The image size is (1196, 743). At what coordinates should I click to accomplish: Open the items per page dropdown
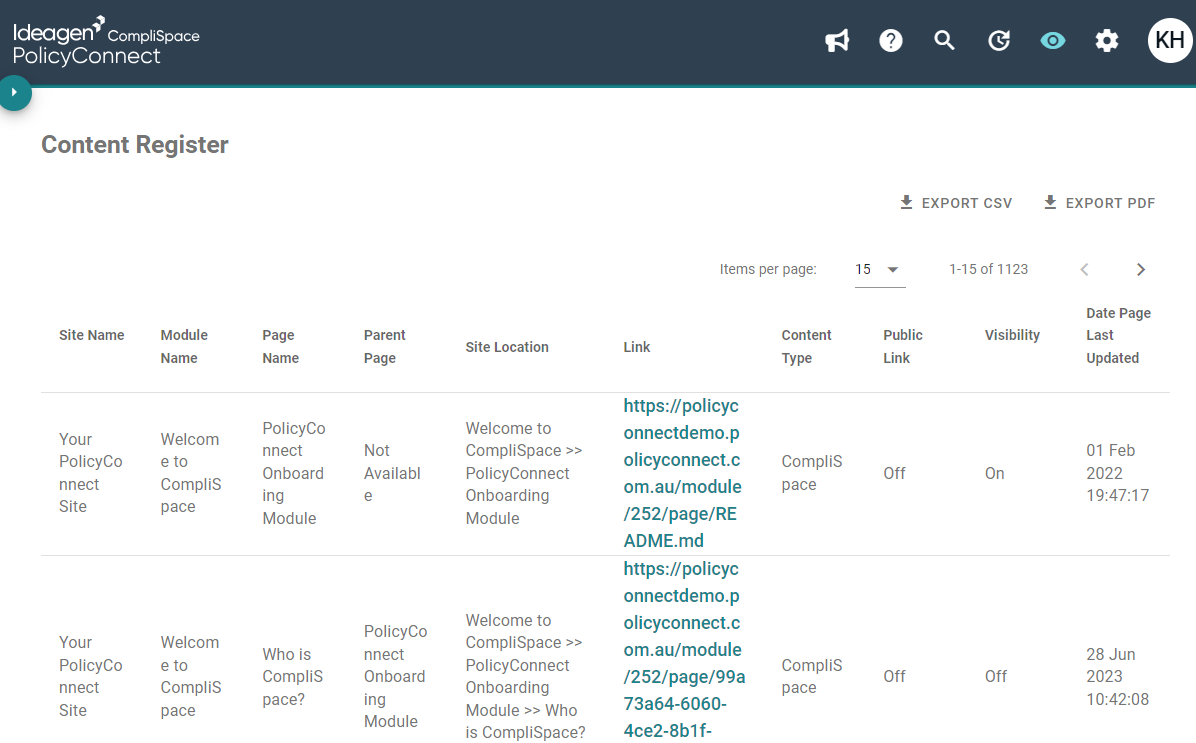click(879, 269)
